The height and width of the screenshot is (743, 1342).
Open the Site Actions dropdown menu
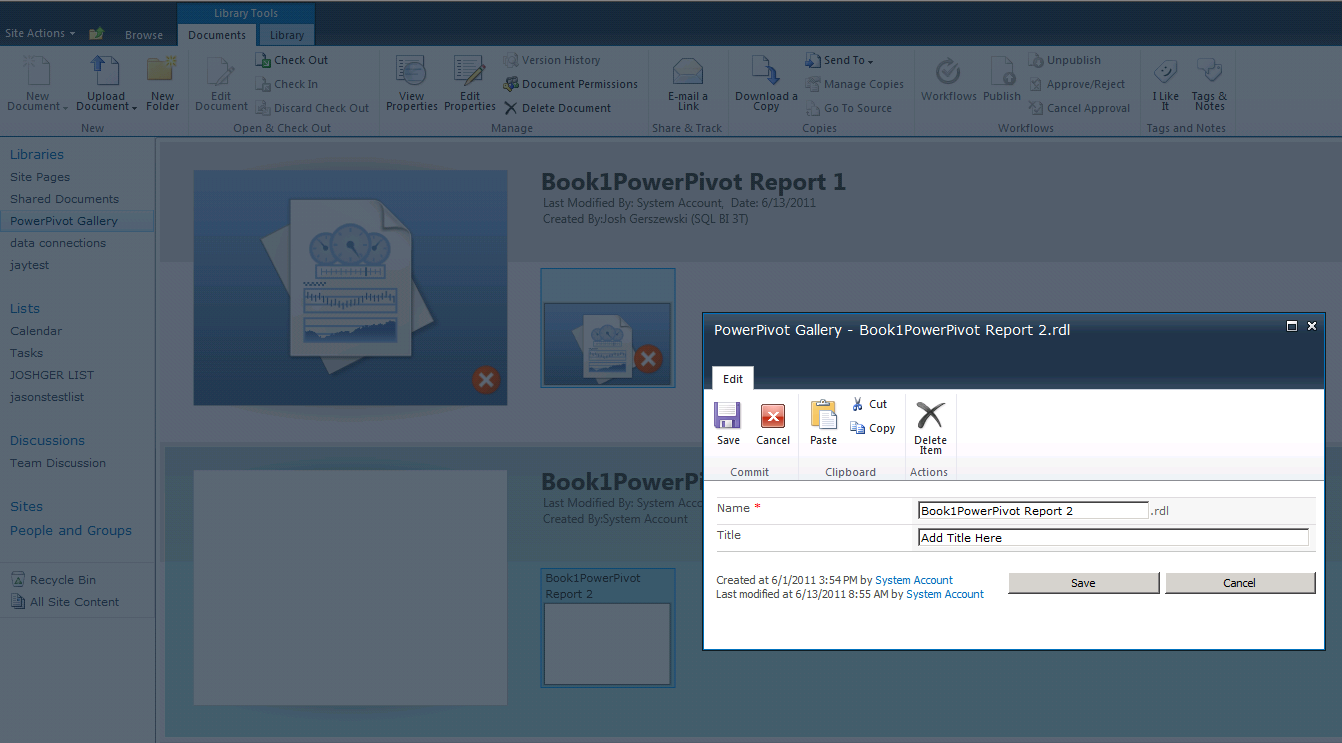click(x=40, y=33)
